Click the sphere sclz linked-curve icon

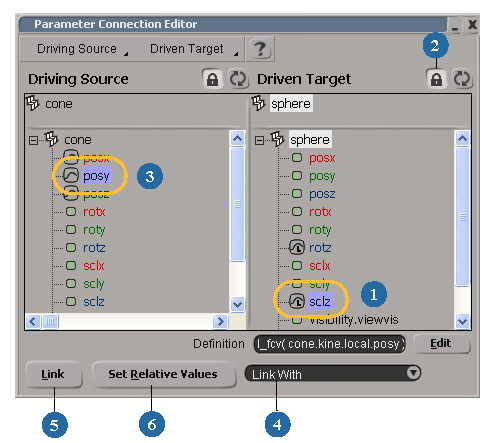click(296, 301)
